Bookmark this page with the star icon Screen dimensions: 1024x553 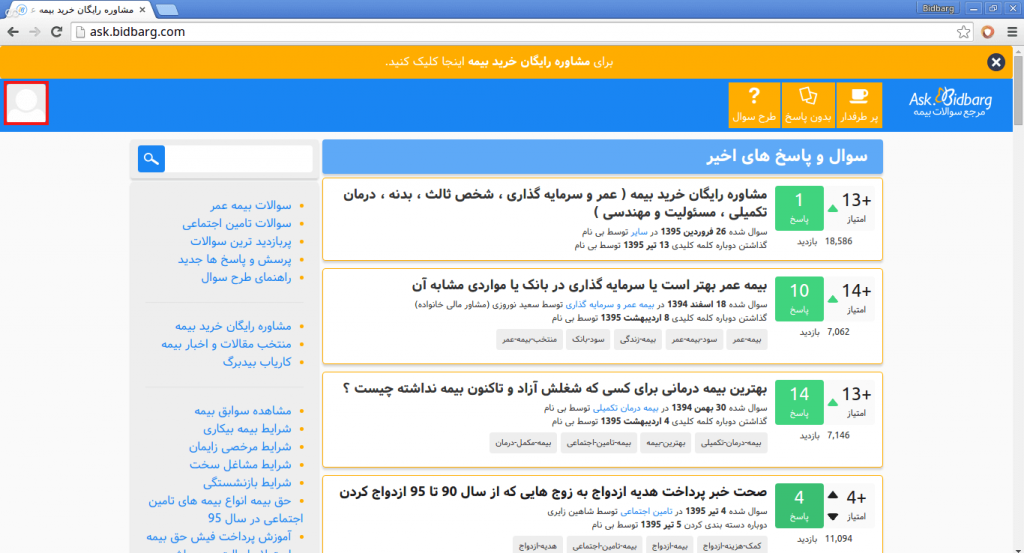[x=963, y=32]
